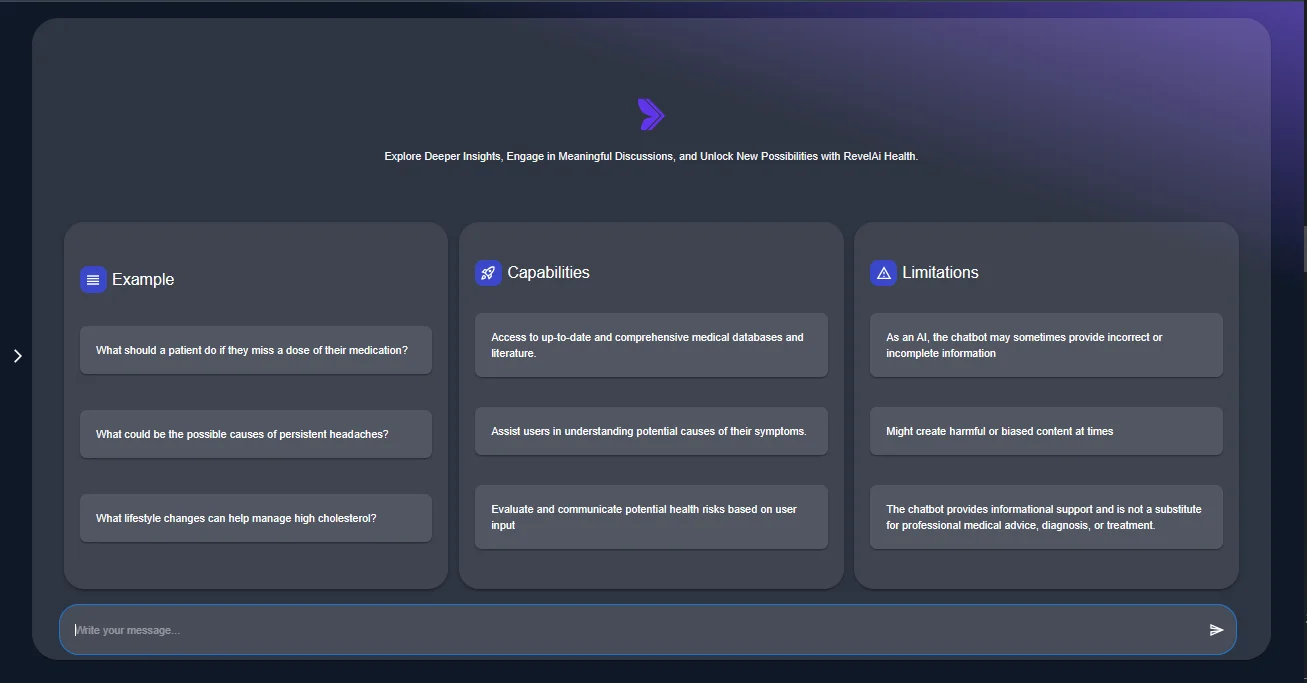Click the evaluate health risks capability card

pos(651,517)
